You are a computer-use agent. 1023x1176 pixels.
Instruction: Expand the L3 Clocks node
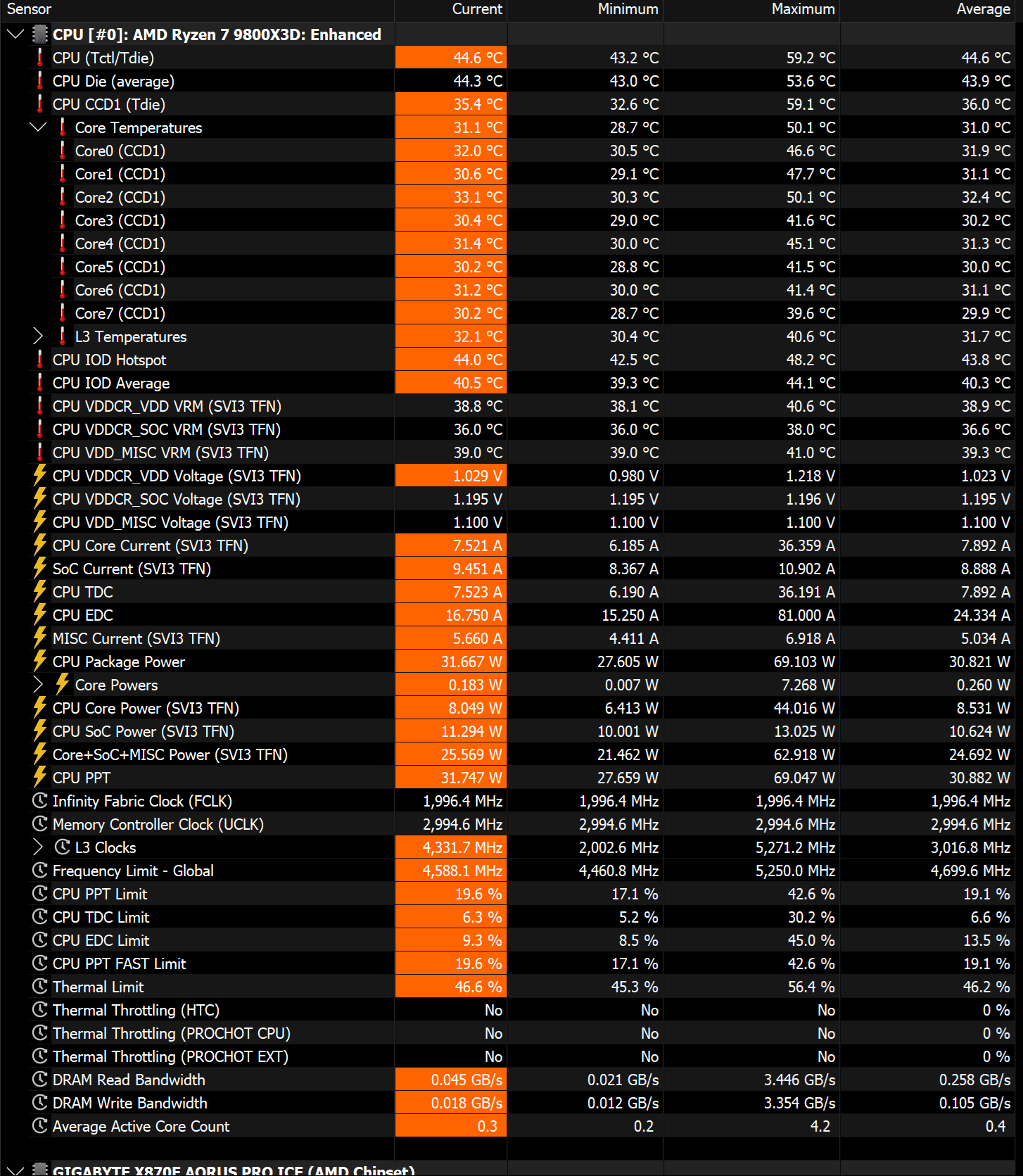click(x=38, y=847)
